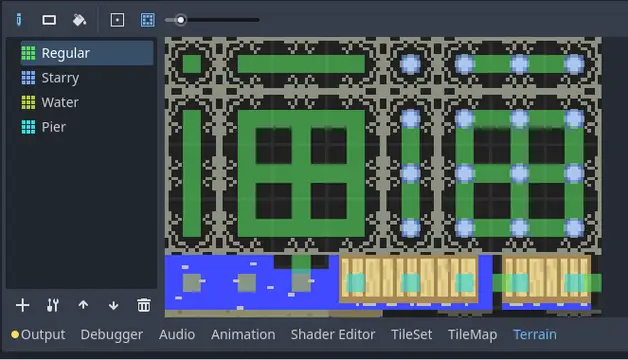Click the blue Starry terrain grid icon
Screen dimensions: 628x360
[x=28, y=78]
